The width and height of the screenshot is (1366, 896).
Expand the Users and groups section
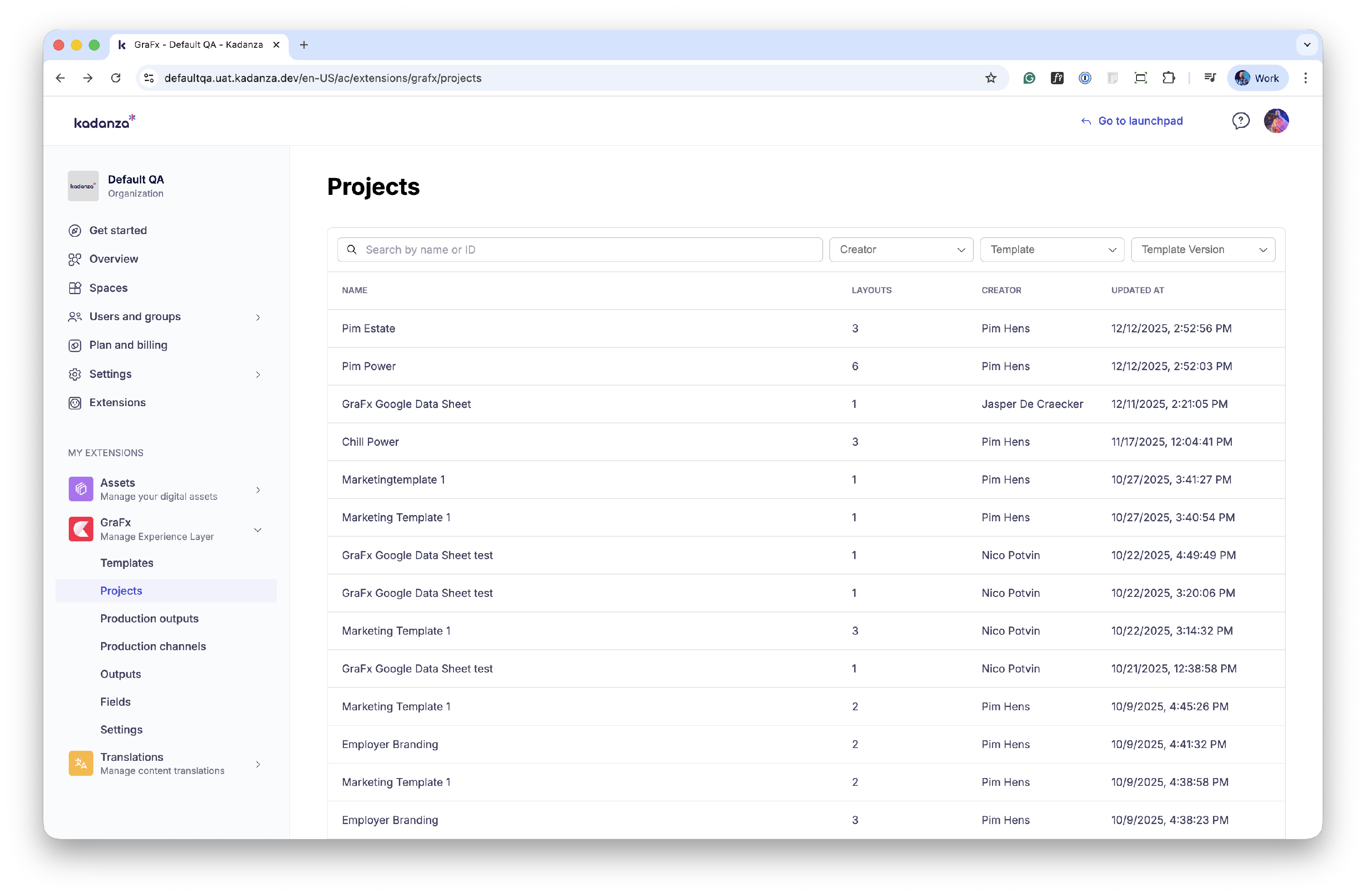pos(258,317)
